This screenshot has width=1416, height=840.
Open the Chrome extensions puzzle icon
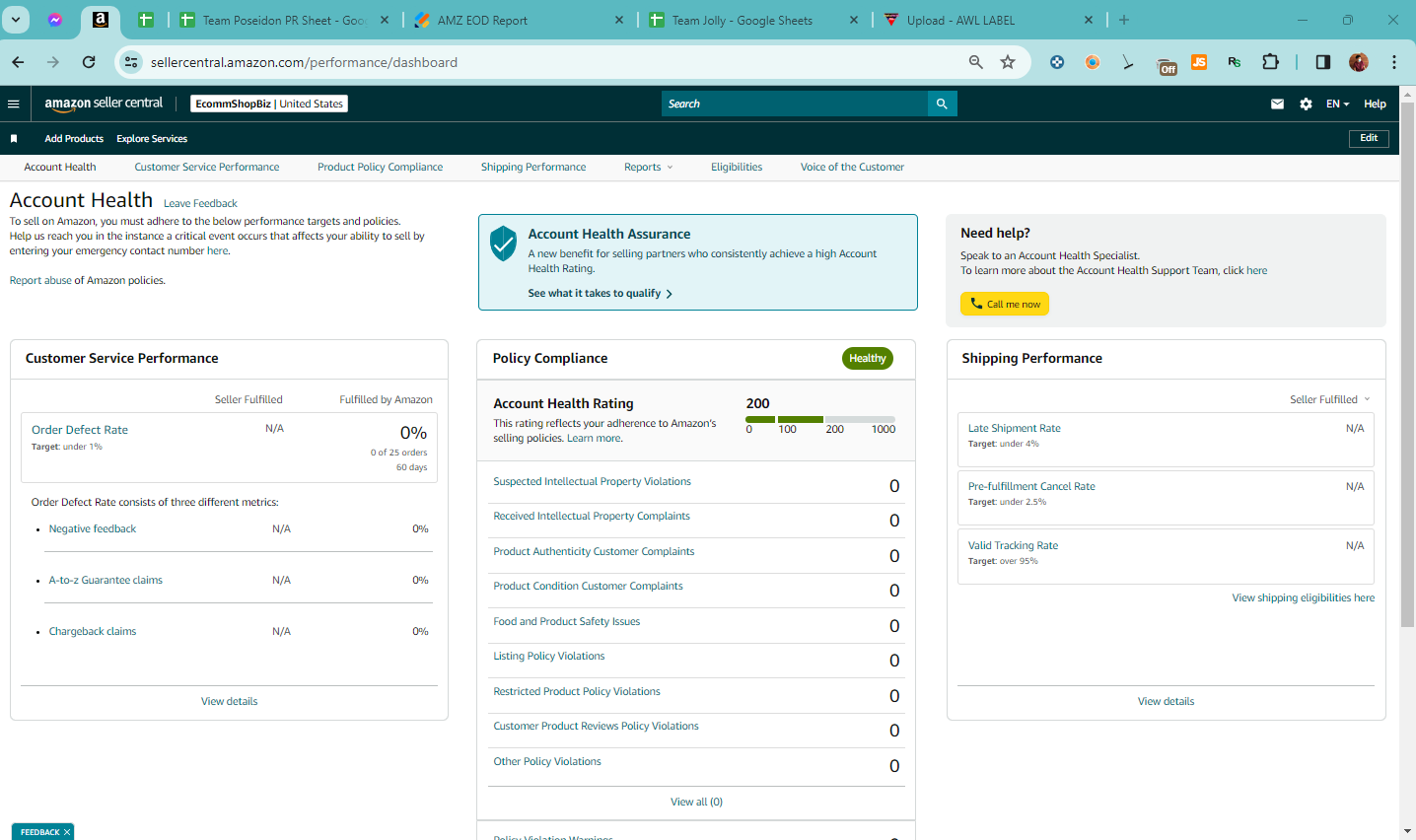click(1270, 62)
